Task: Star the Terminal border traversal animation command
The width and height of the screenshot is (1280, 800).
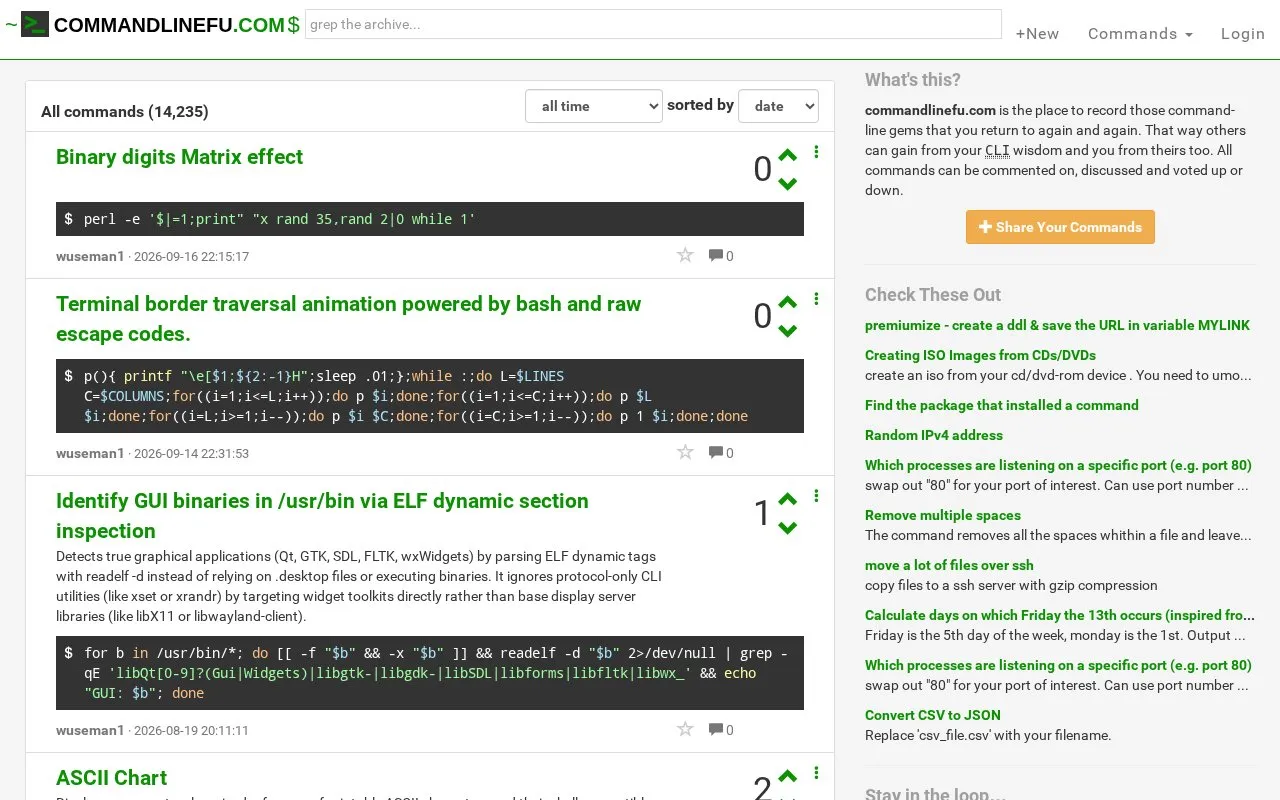Action: (685, 452)
